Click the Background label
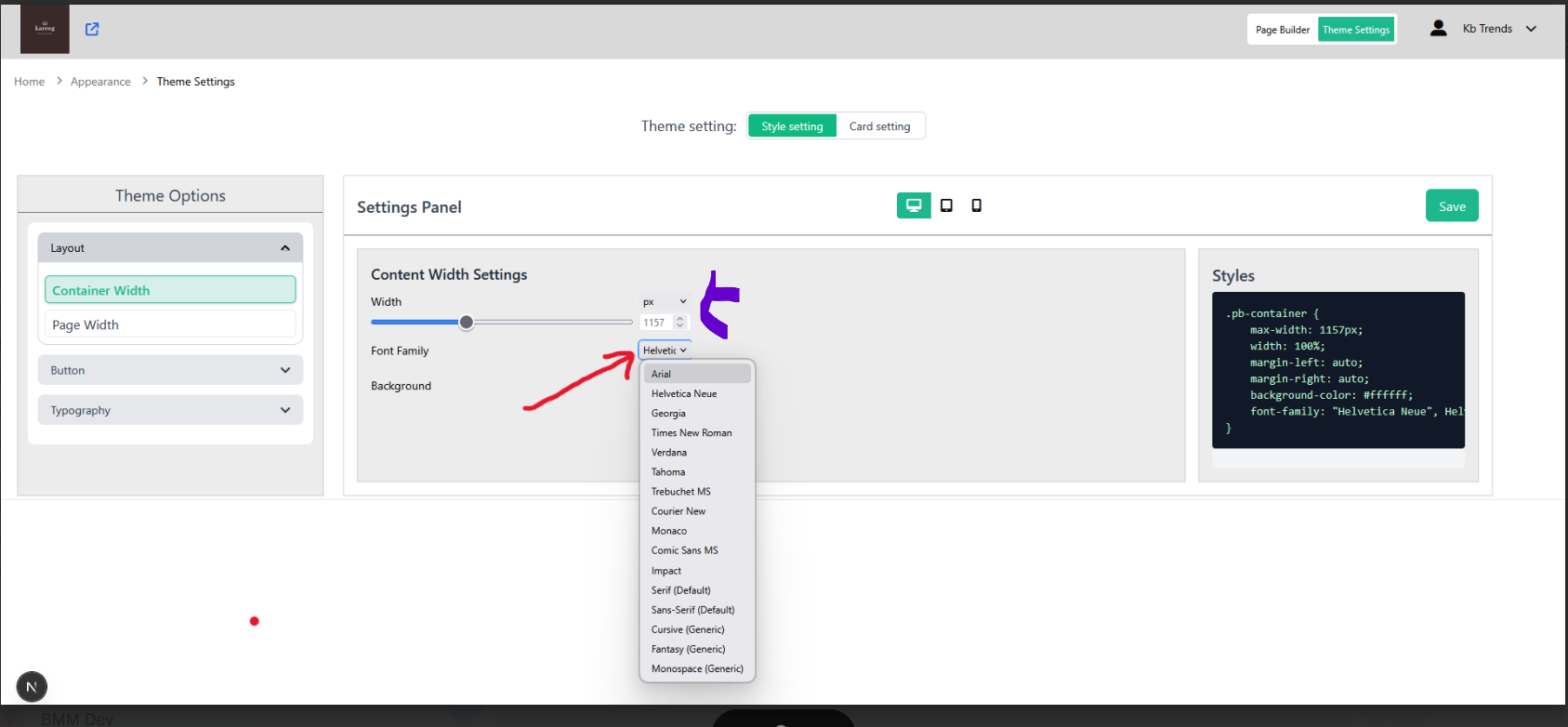 click(x=401, y=386)
